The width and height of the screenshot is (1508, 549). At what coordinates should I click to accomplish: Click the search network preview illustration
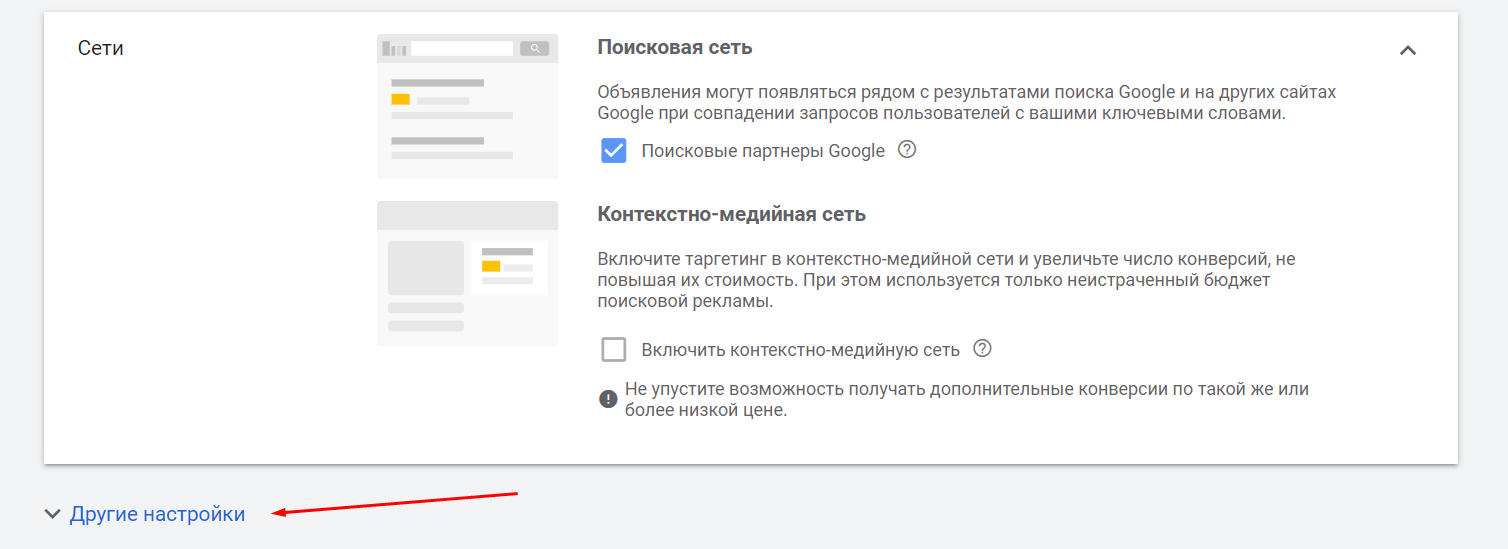click(x=467, y=106)
